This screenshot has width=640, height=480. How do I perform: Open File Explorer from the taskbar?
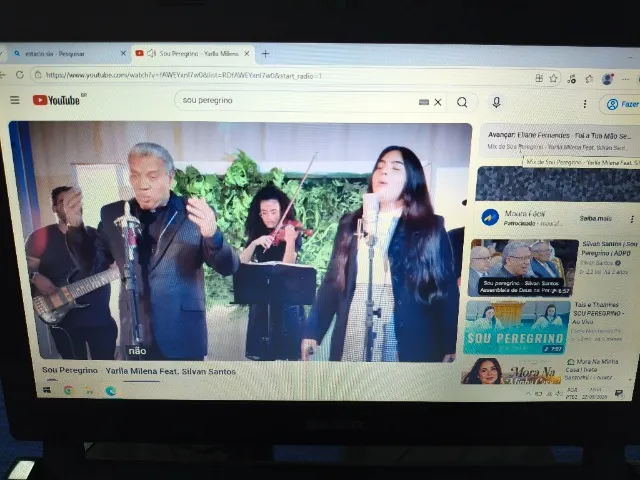point(89,391)
